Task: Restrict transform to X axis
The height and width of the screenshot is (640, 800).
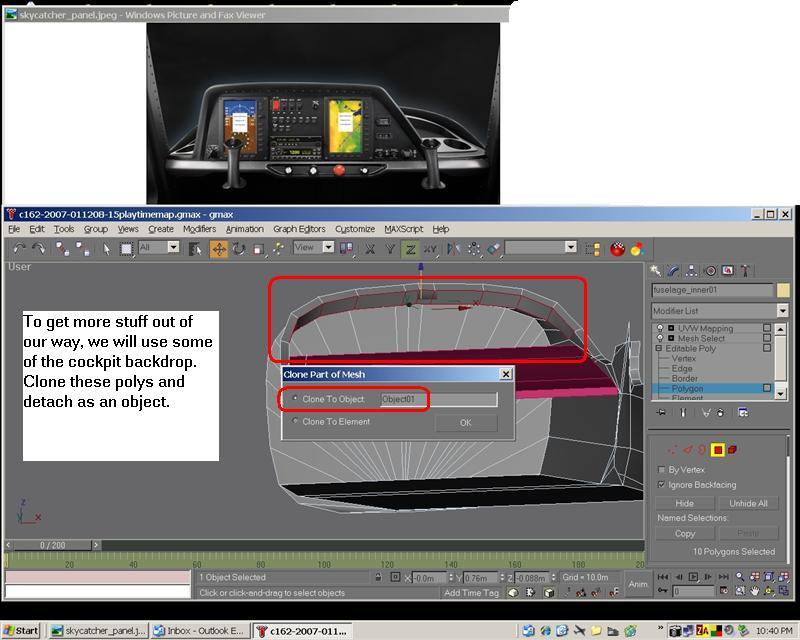Action: (x=370, y=249)
